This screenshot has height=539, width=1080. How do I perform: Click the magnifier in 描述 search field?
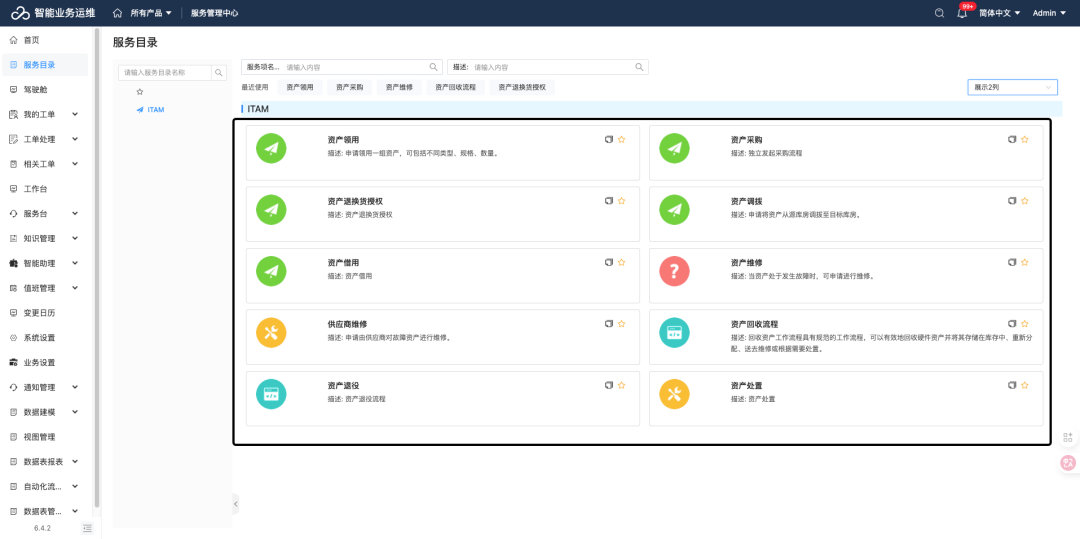pos(639,67)
